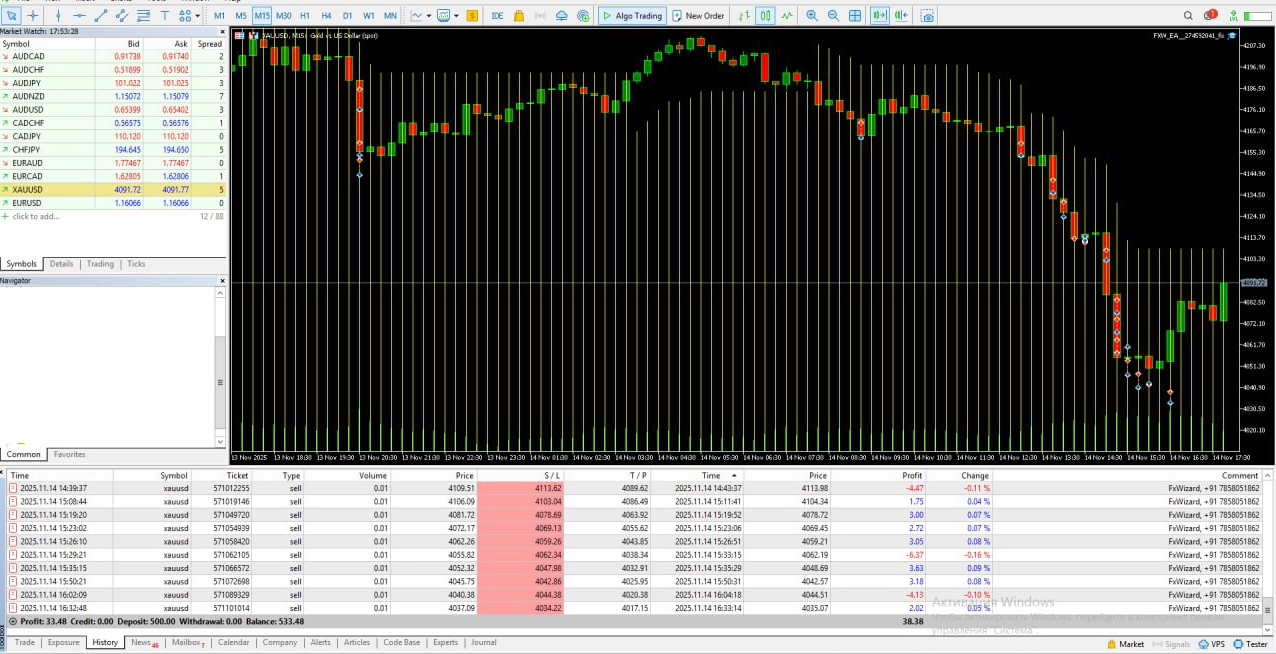Image resolution: width=1276 pixels, height=654 pixels.
Task: Open the MetaEditor IDE
Action: click(498, 16)
